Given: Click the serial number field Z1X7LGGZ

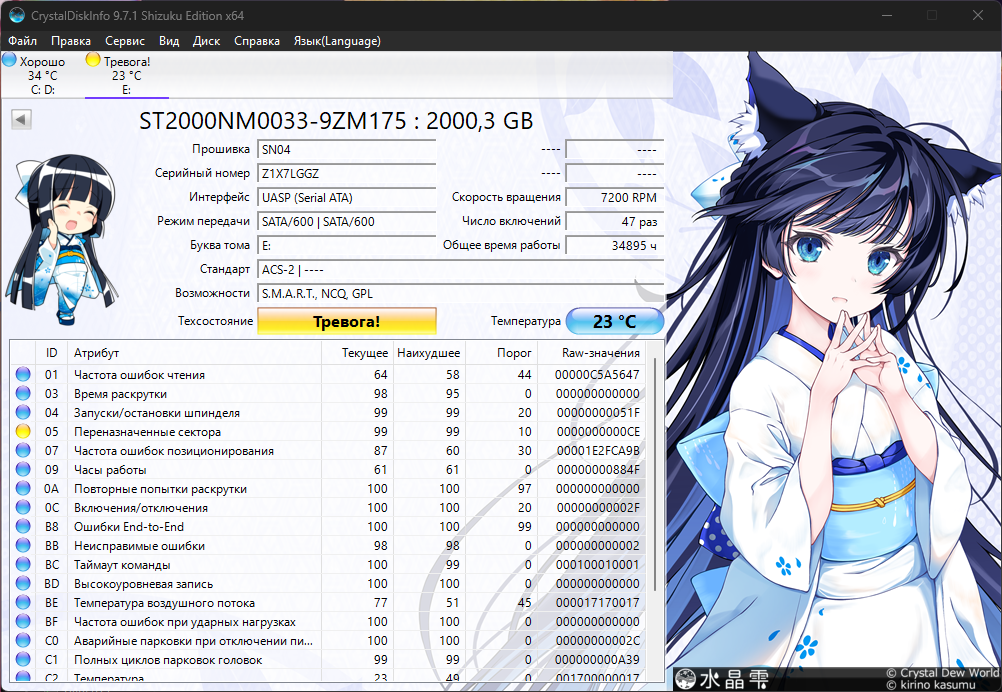Looking at the screenshot, I should pos(346,173).
